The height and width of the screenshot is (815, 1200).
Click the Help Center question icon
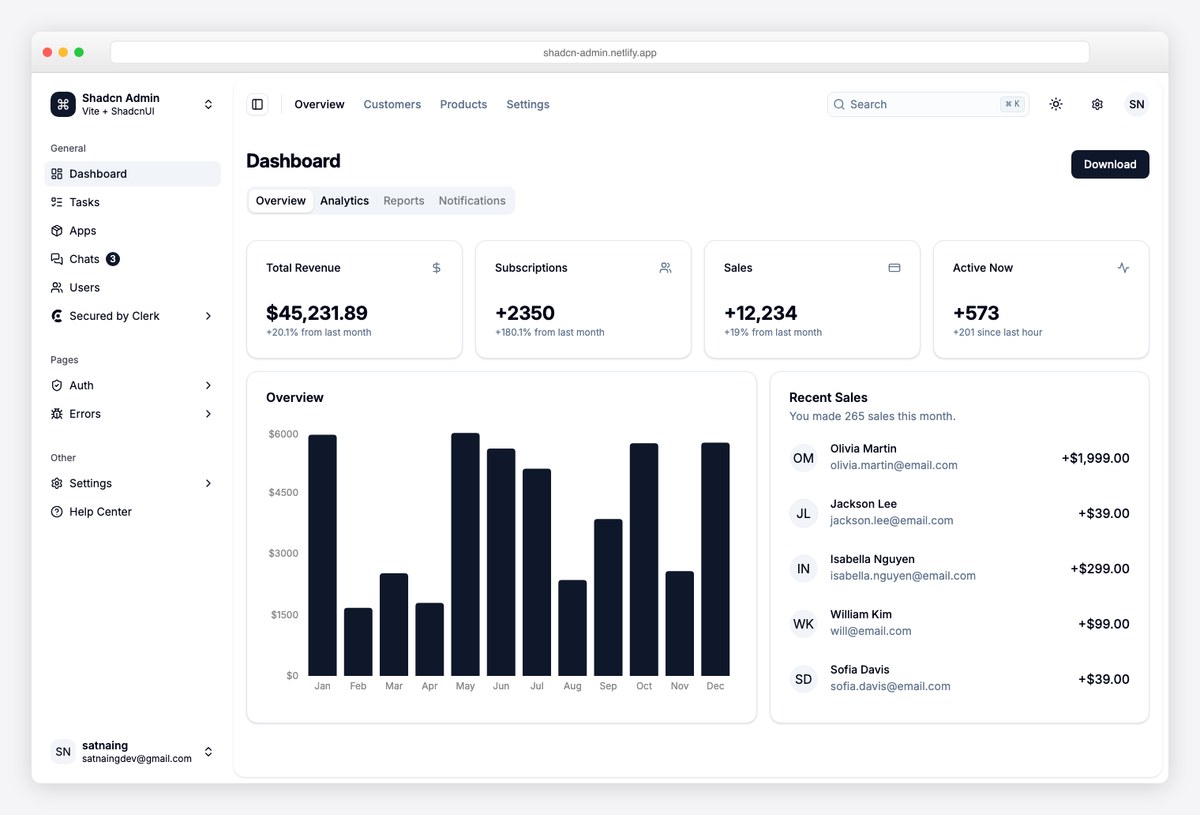point(57,512)
